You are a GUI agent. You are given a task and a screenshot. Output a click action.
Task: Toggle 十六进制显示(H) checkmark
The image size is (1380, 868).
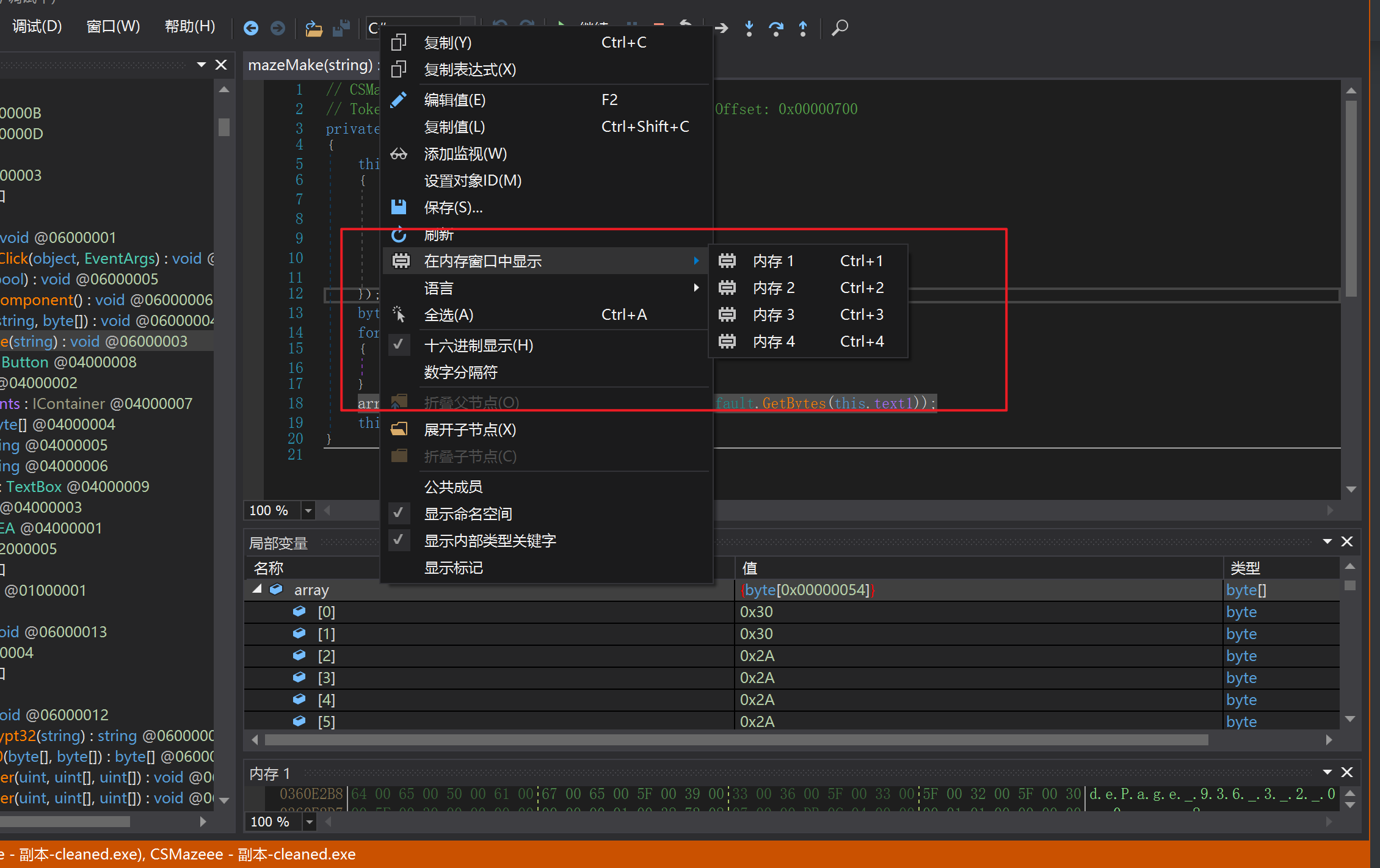[x=399, y=345]
